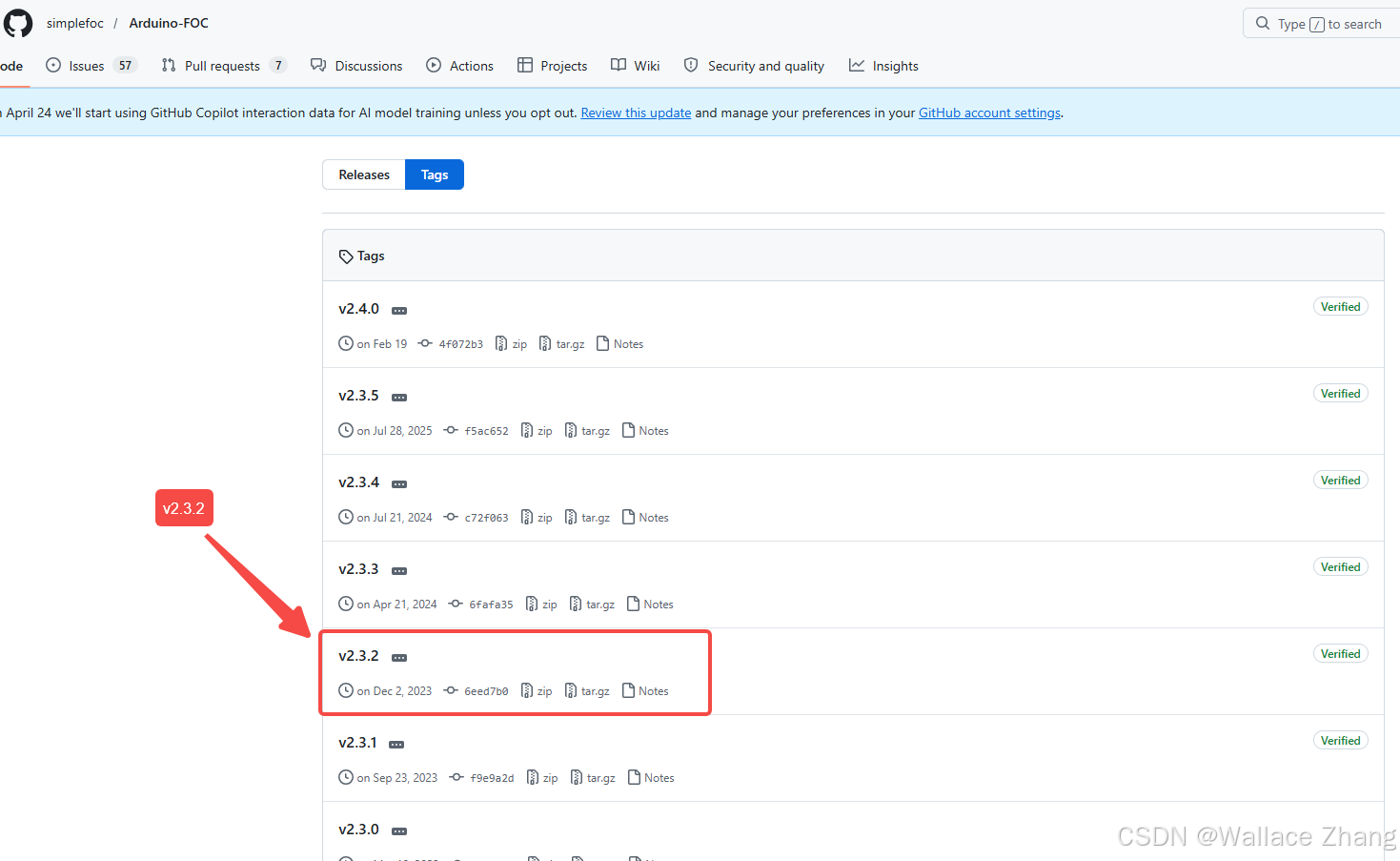
Task: Open the Security and quality tab
Action: click(x=754, y=66)
